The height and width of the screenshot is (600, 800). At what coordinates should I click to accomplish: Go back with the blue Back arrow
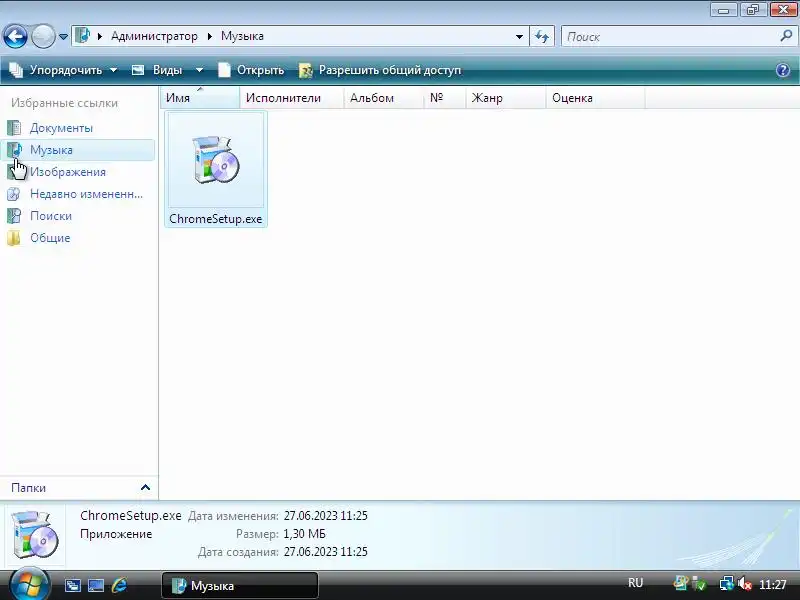pyautogui.click(x=15, y=37)
